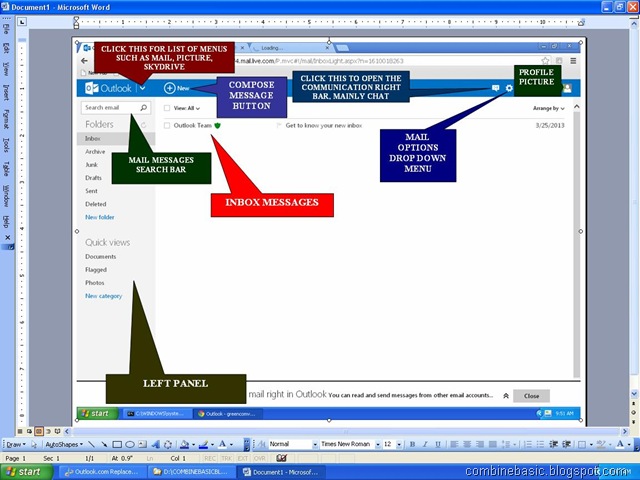The image size is (640, 480).
Task: Toggle Italic formatting
Action: [425, 444]
